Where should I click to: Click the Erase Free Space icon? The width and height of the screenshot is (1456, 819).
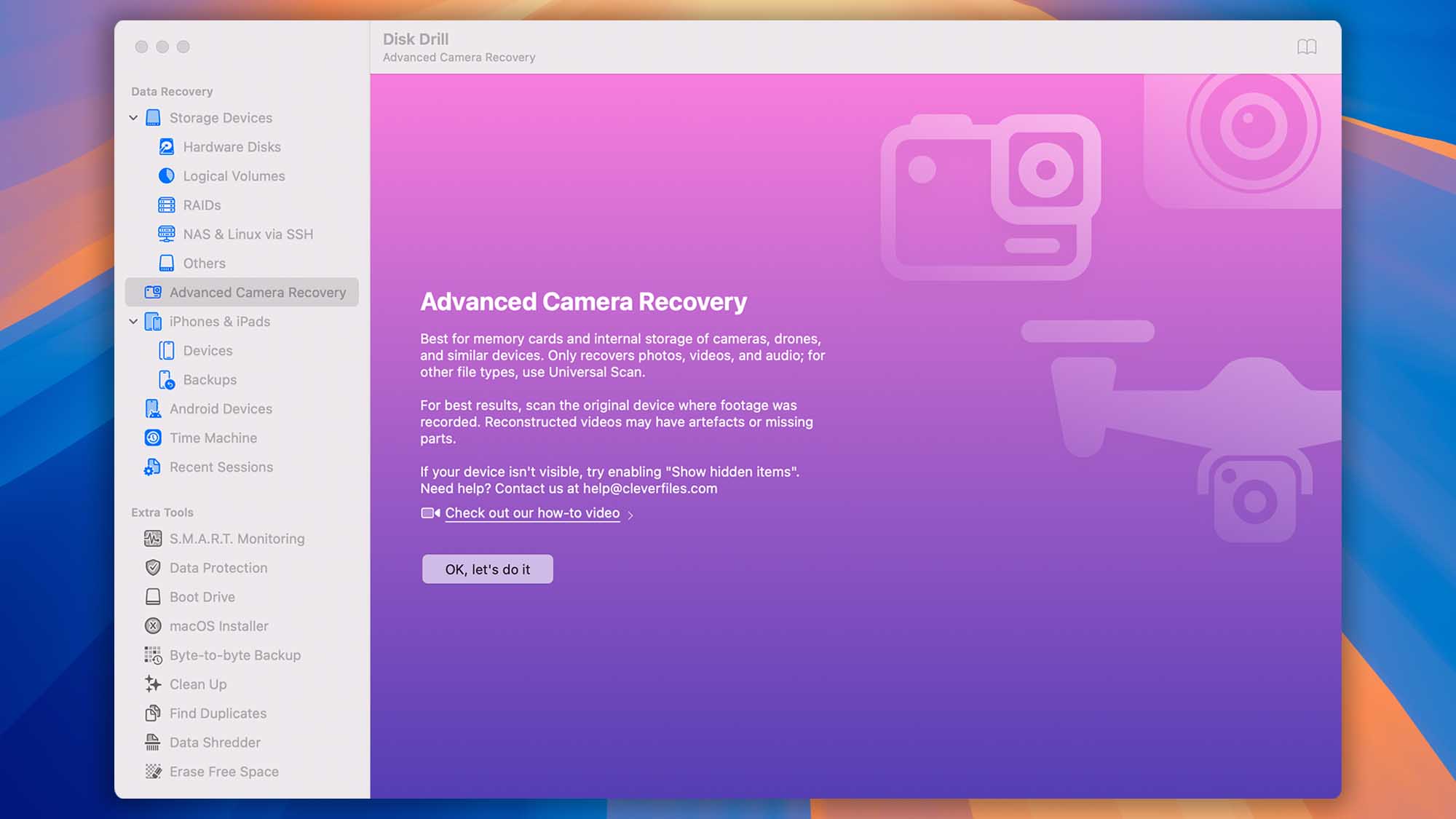153,772
